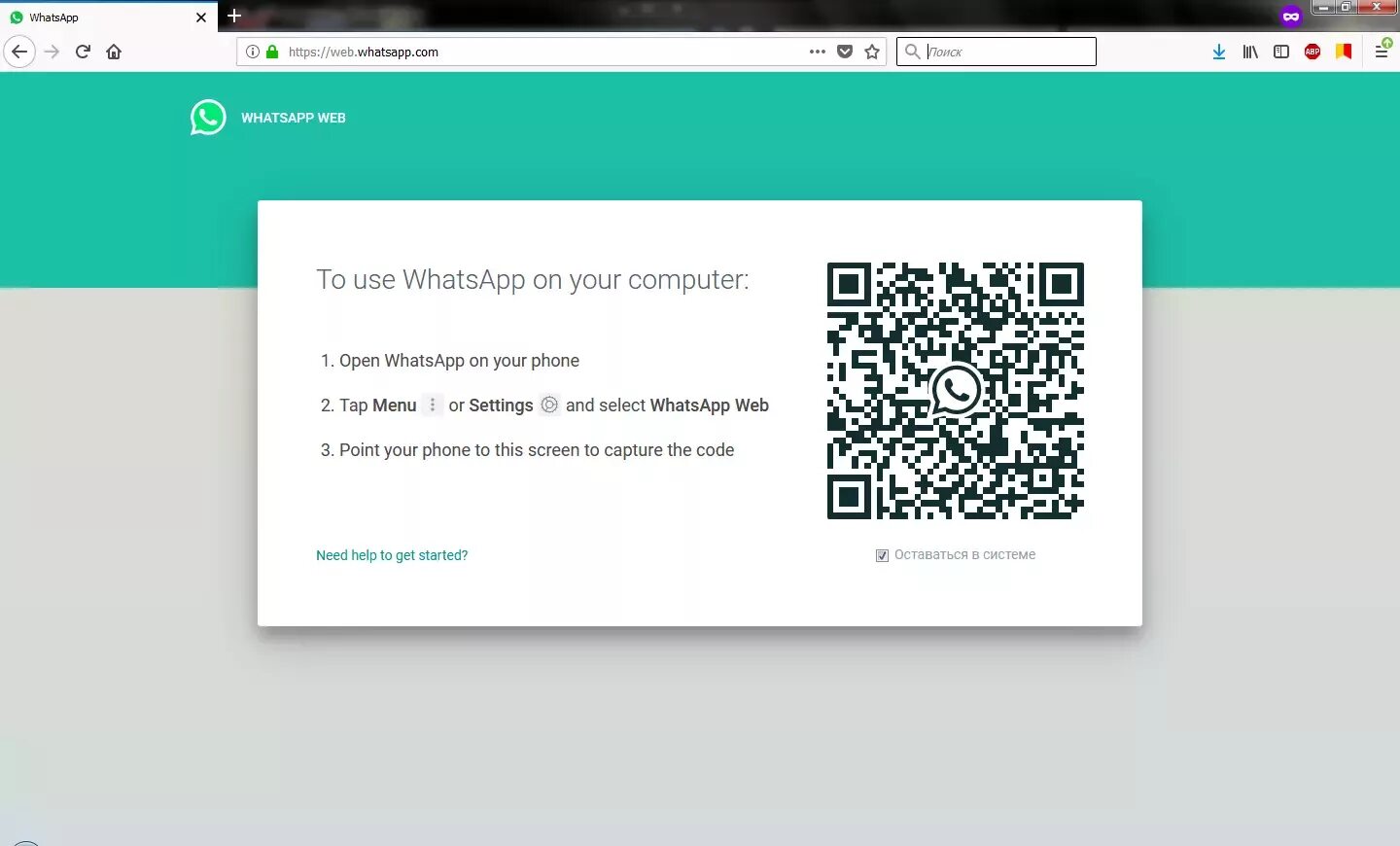
Task: Open the 'Need help to get started?' link
Action: (392, 555)
